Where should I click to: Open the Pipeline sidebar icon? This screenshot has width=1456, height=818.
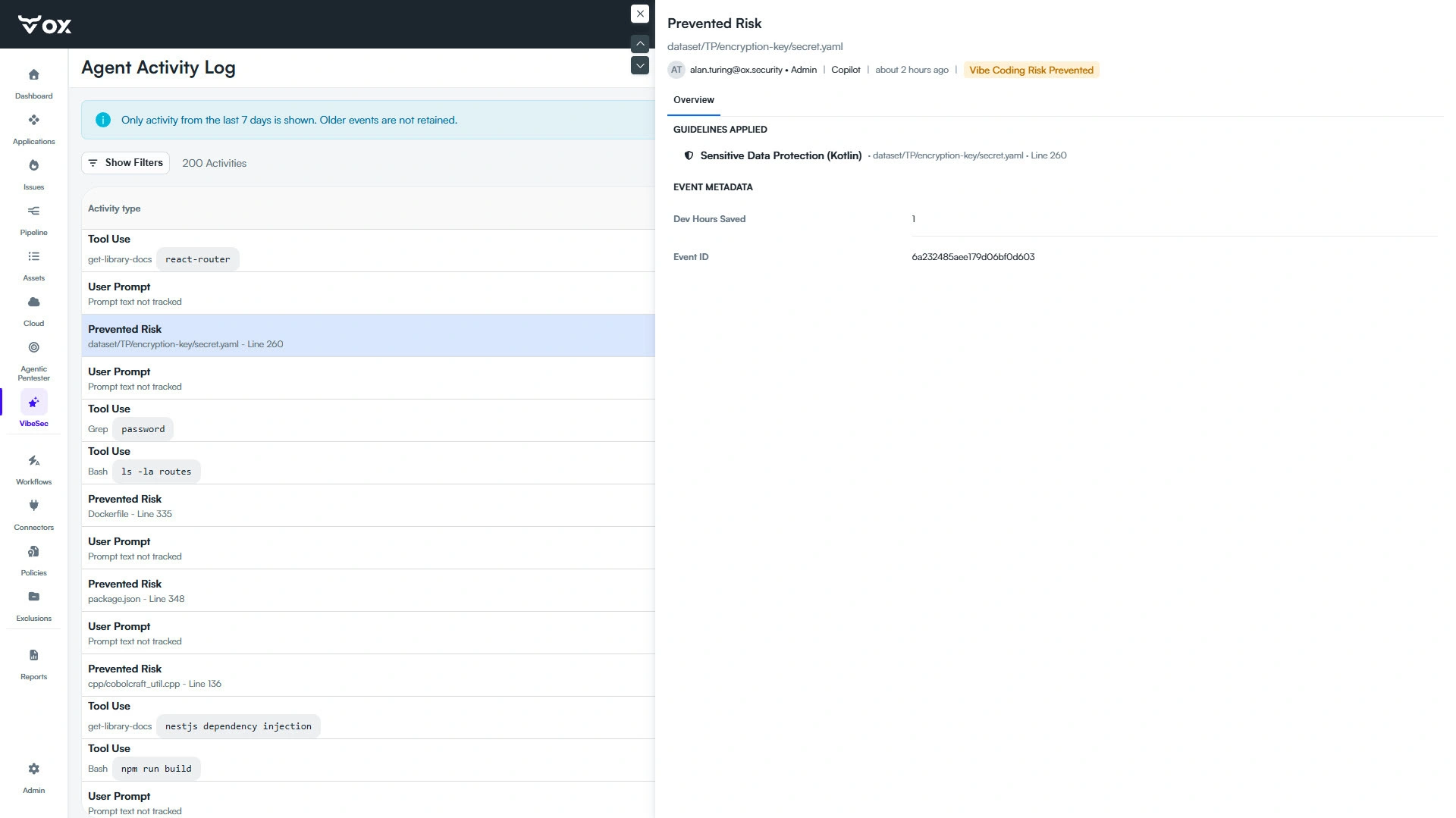pyautogui.click(x=33, y=212)
